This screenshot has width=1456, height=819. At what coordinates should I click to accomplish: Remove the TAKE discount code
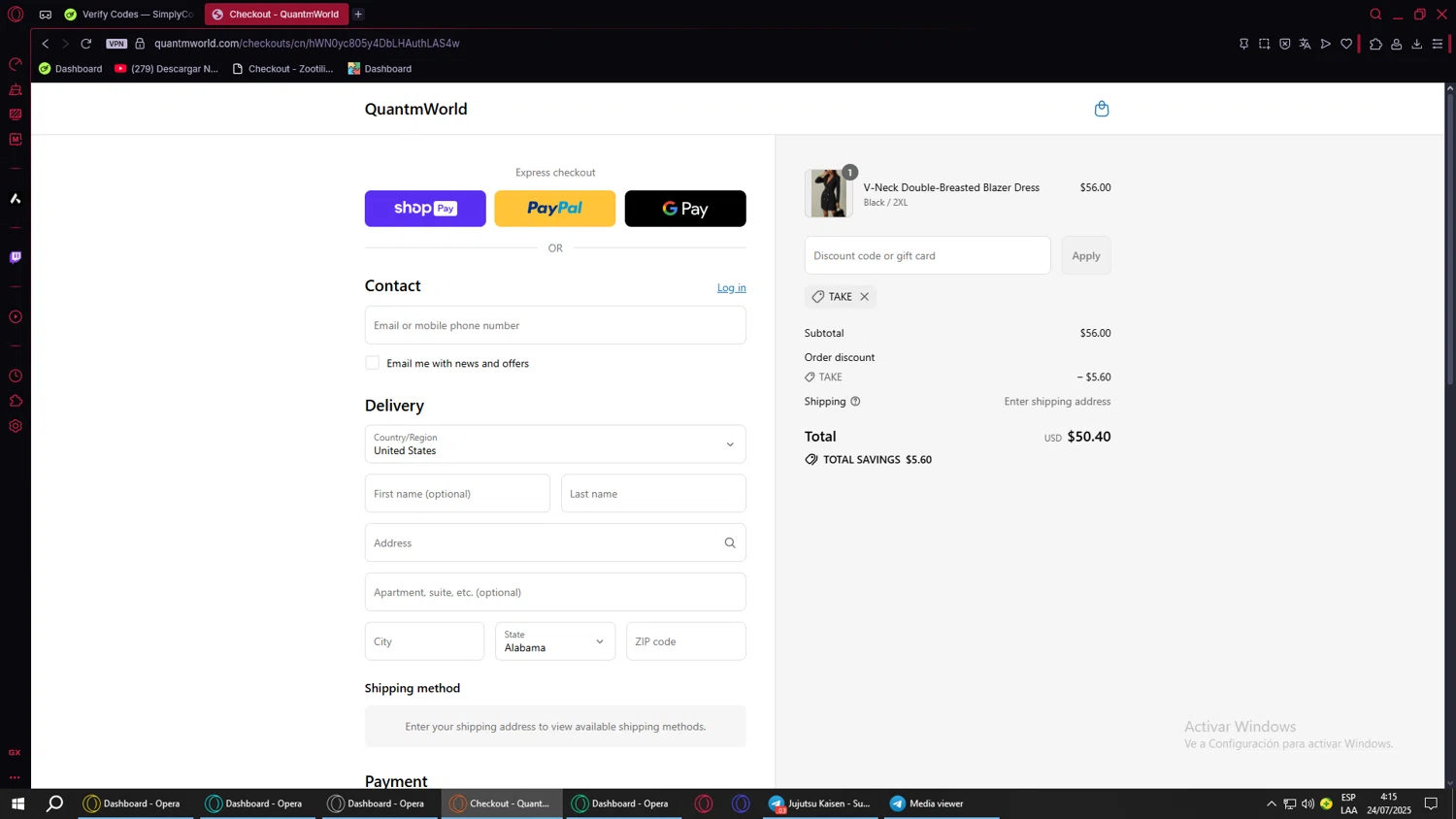[864, 297]
